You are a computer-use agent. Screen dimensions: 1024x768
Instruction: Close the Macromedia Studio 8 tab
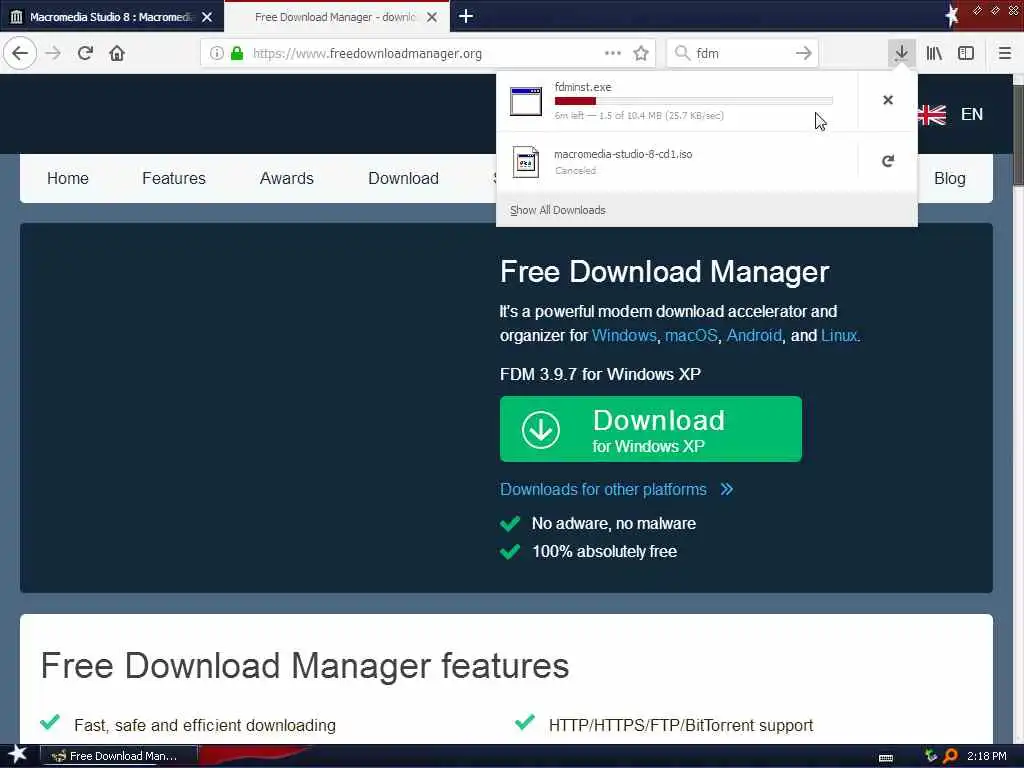click(x=207, y=17)
